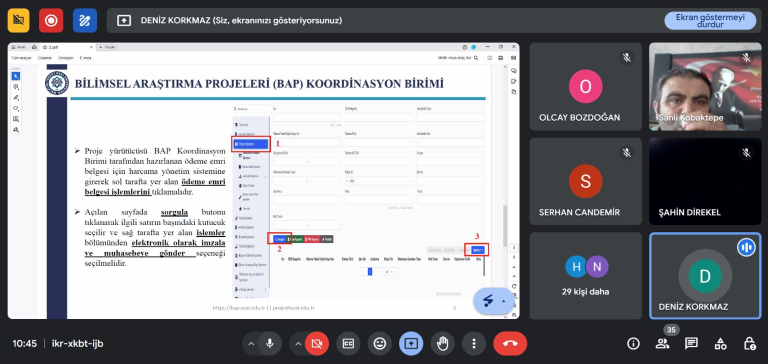Click muted mic indicator on OLCAY BOZDOĞAN tile
Screen dimensions: 768x364
point(626,58)
